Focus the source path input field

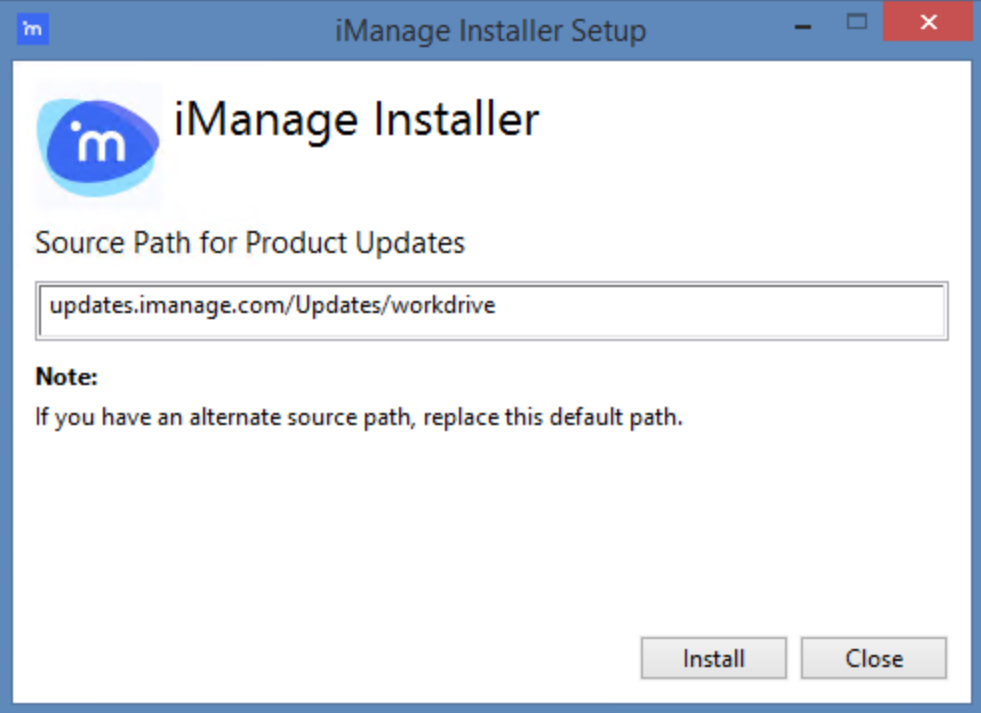tap(492, 311)
